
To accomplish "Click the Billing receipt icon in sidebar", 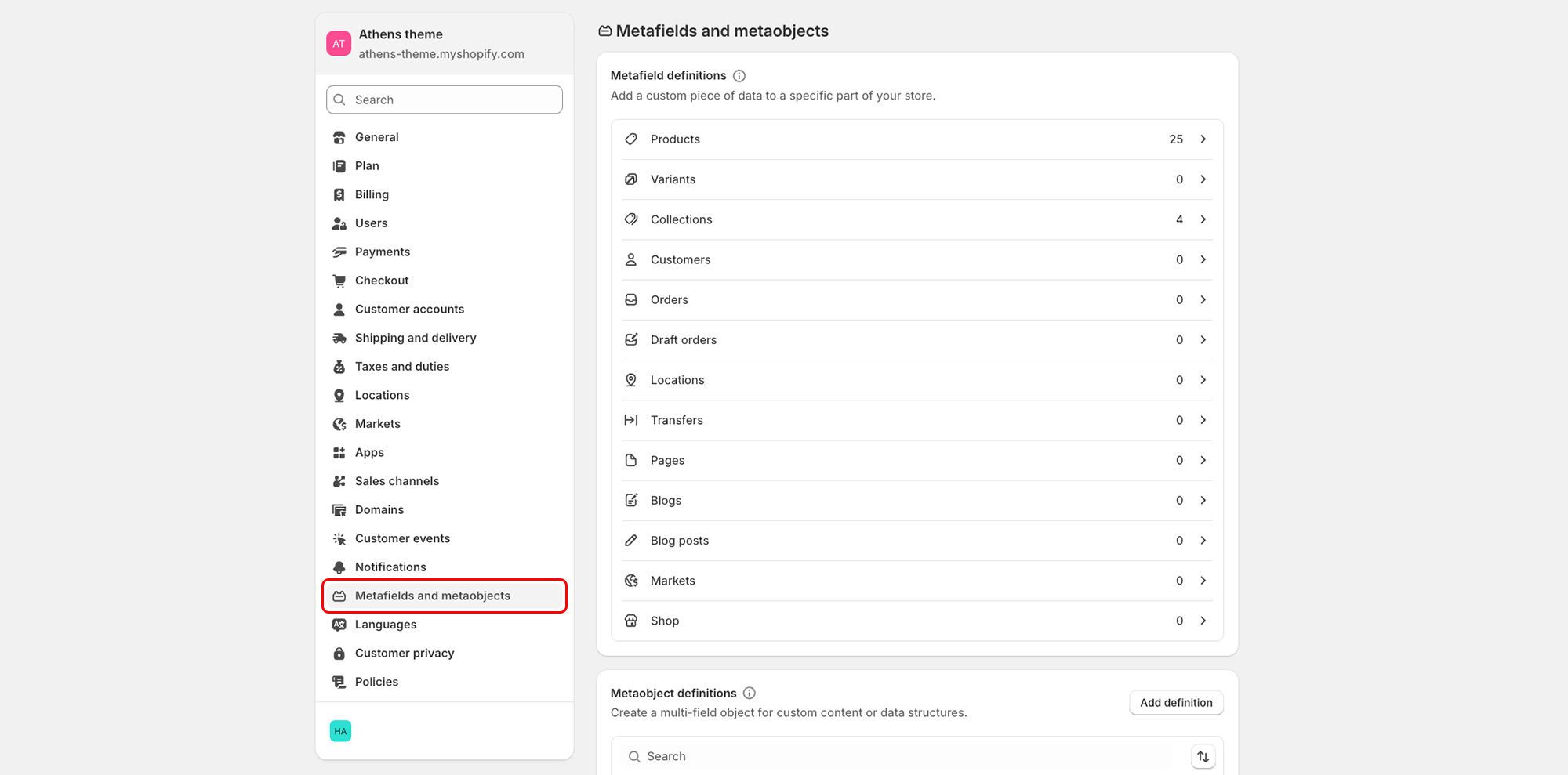I will (x=339, y=194).
